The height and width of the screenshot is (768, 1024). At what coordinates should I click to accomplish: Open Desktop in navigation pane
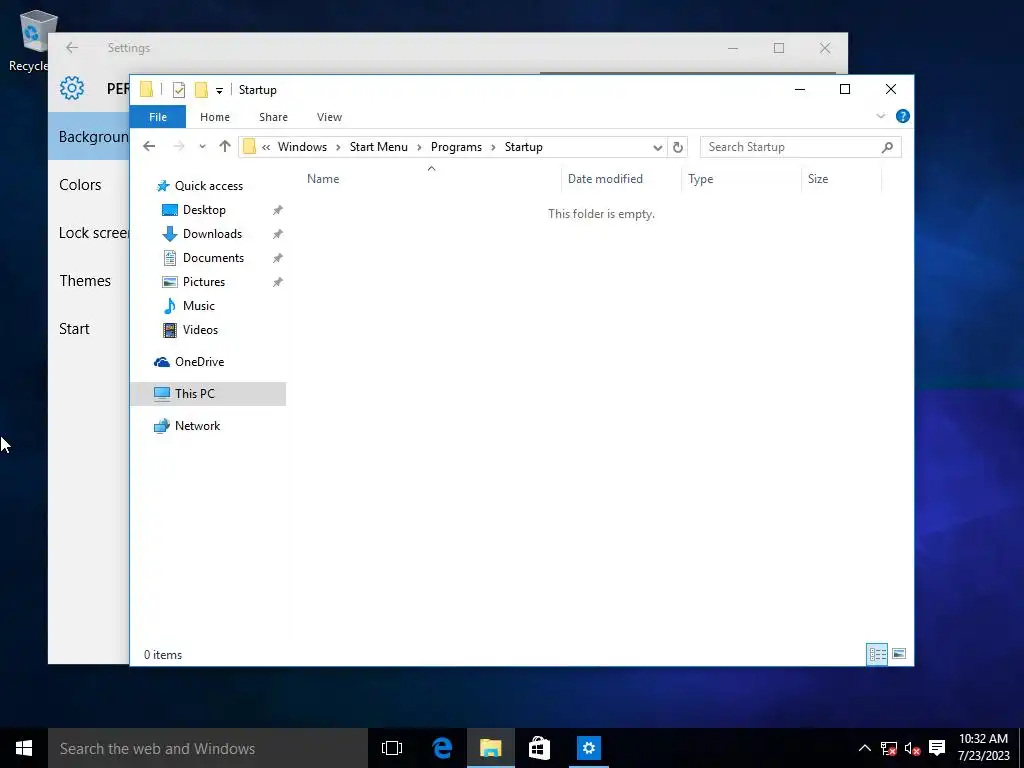(x=204, y=210)
